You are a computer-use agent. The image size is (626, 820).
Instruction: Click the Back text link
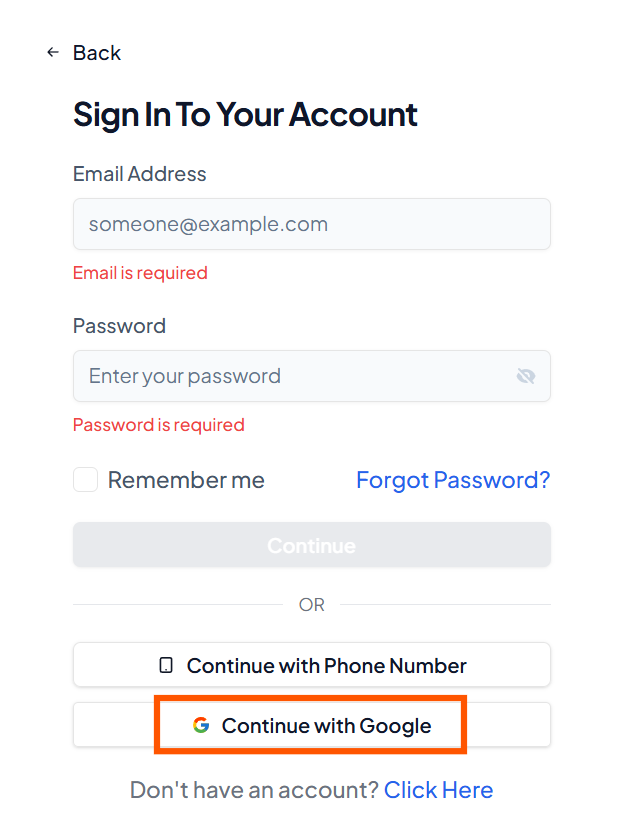[97, 53]
